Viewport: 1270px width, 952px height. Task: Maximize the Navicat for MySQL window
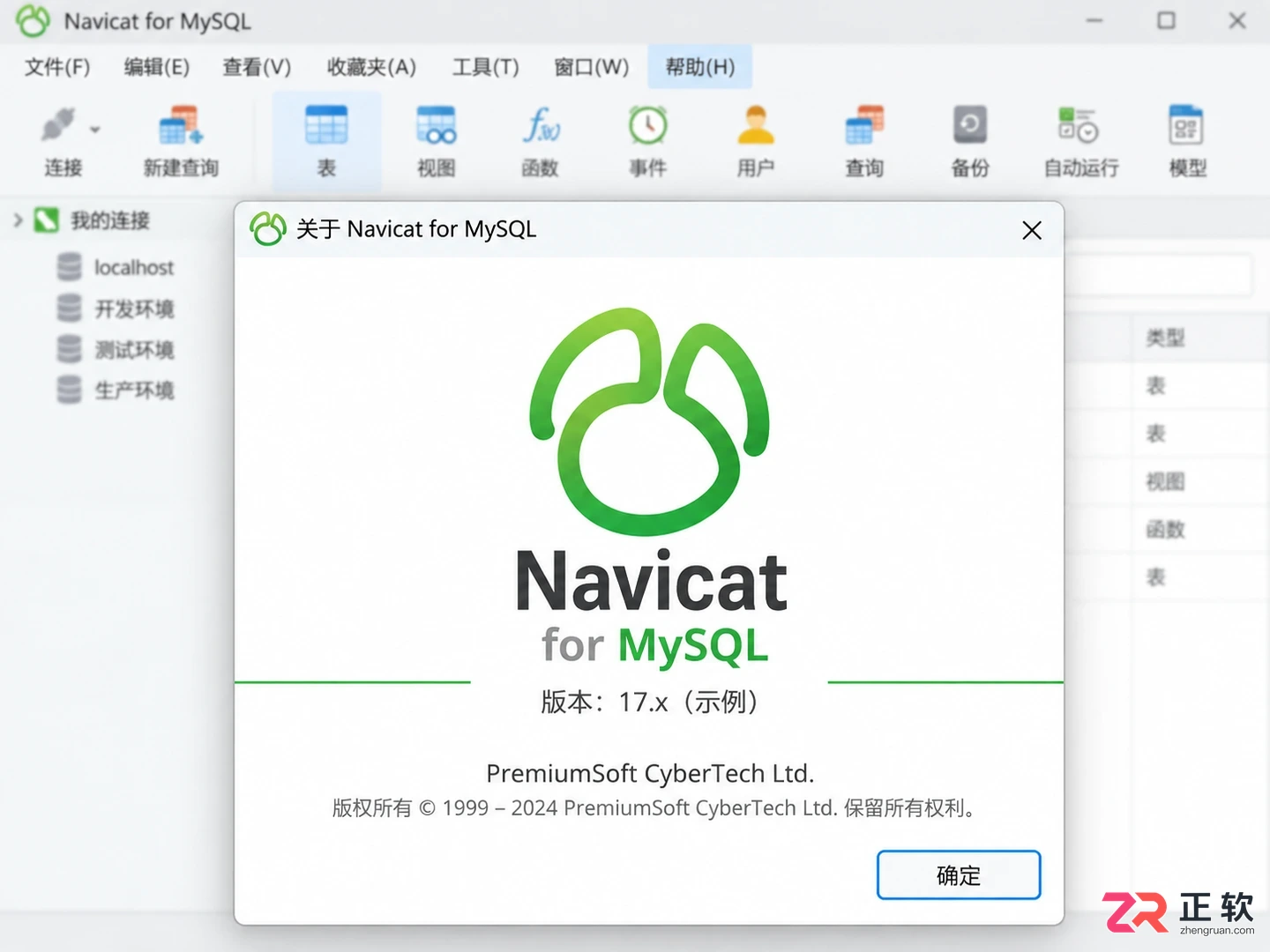point(1166,20)
